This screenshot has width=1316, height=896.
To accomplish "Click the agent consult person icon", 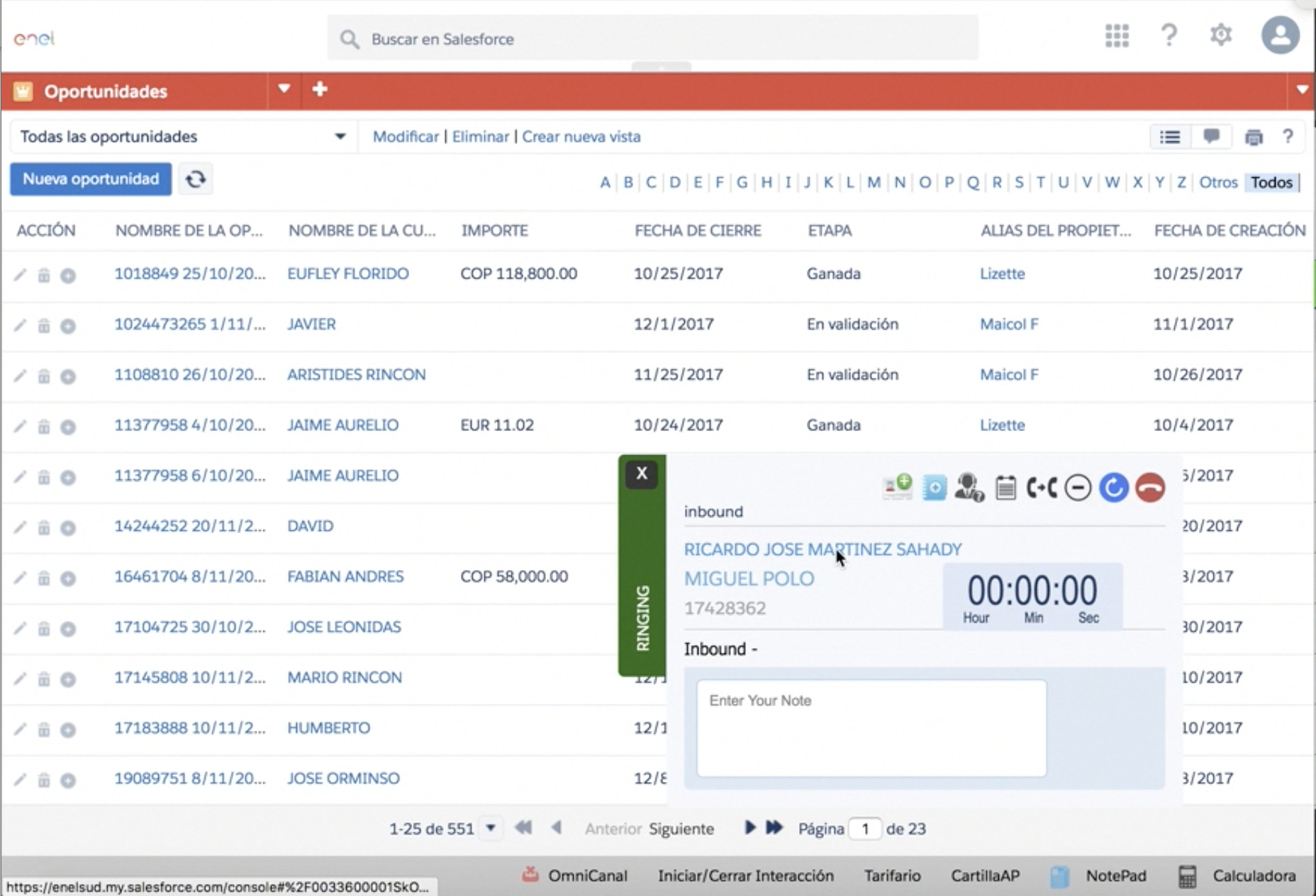I will (x=969, y=488).
